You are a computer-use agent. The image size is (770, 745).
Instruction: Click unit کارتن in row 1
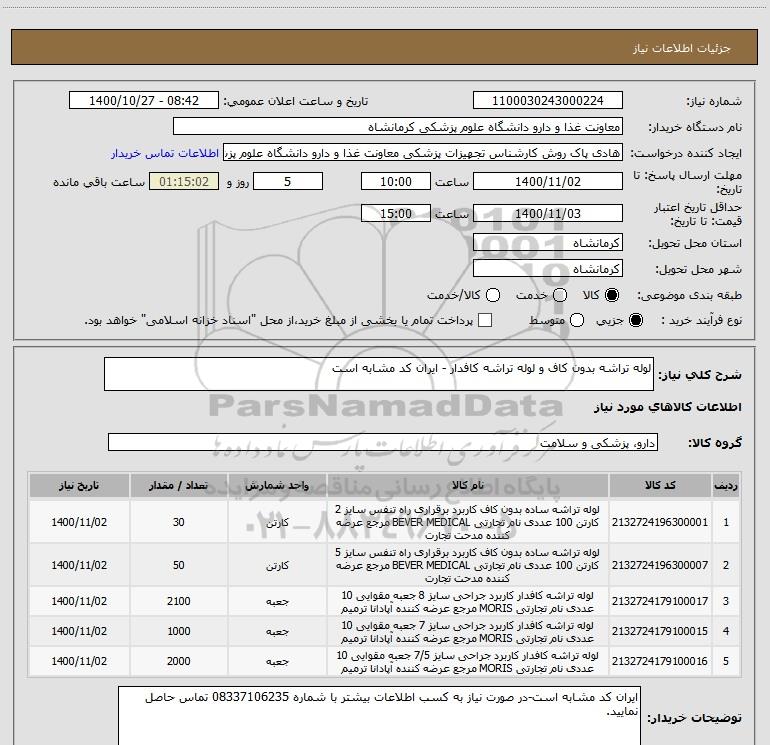[277, 523]
